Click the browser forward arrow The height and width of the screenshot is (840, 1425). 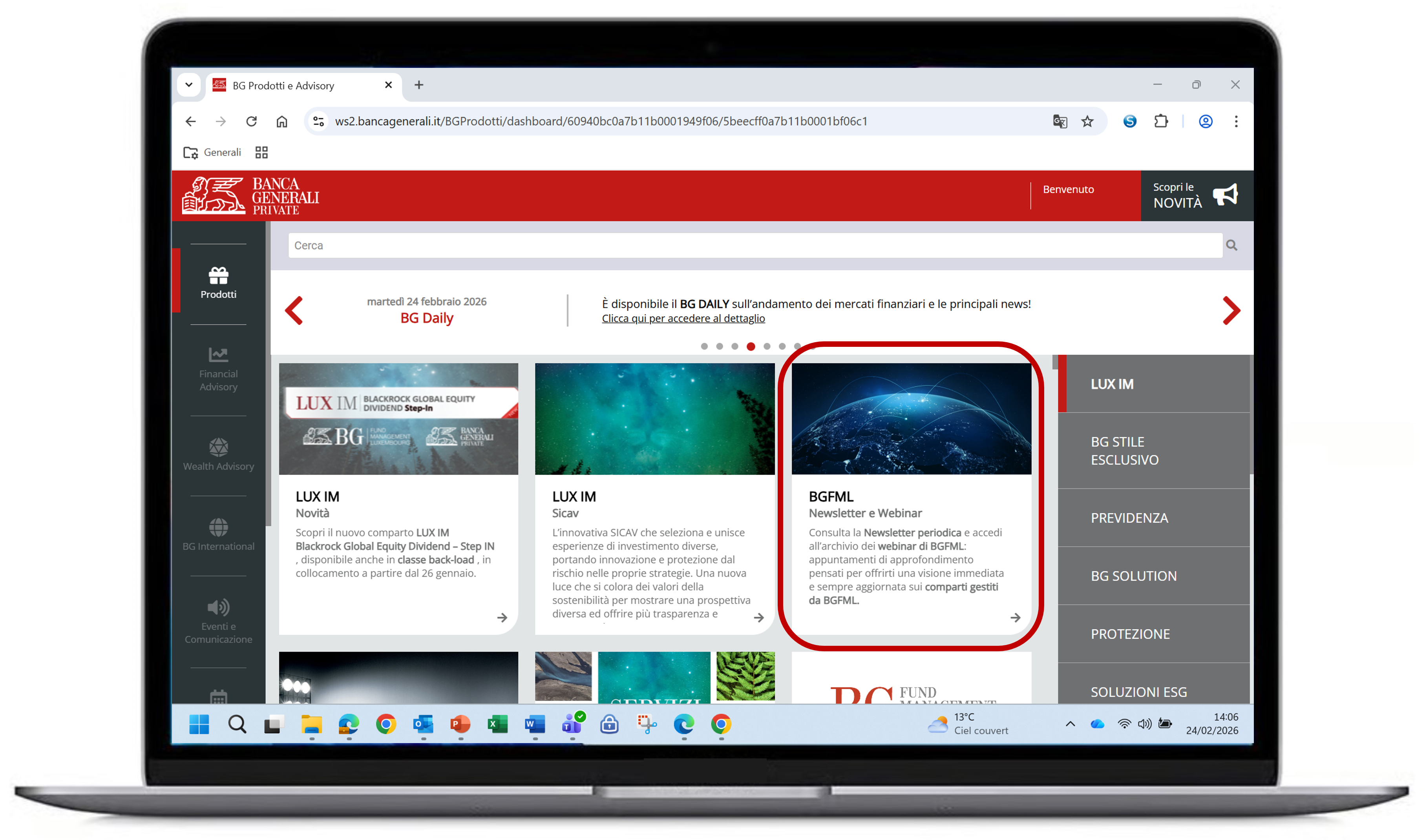[x=221, y=121]
